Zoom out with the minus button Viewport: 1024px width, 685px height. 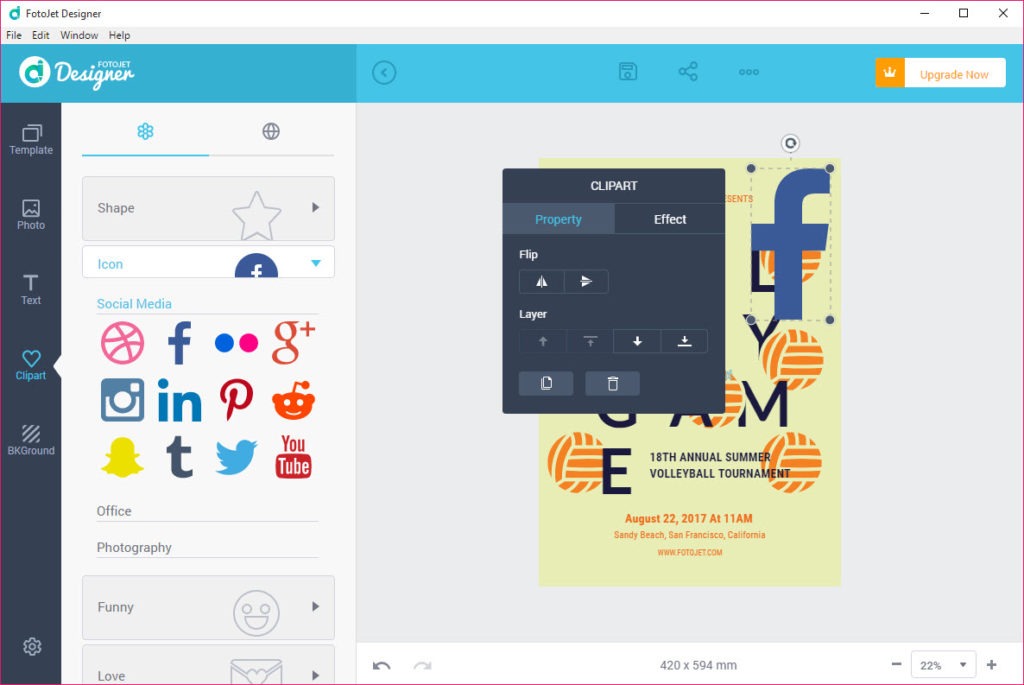pyautogui.click(x=896, y=665)
